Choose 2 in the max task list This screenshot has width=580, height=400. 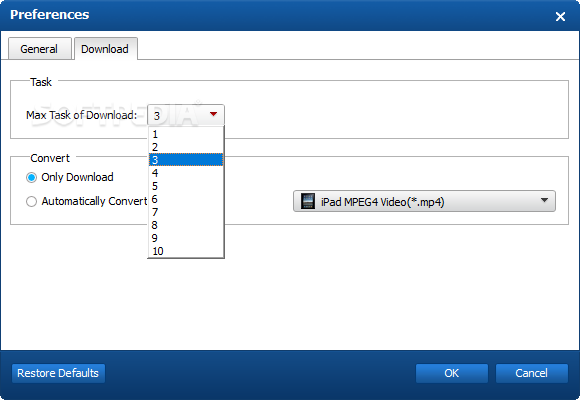point(186,147)
